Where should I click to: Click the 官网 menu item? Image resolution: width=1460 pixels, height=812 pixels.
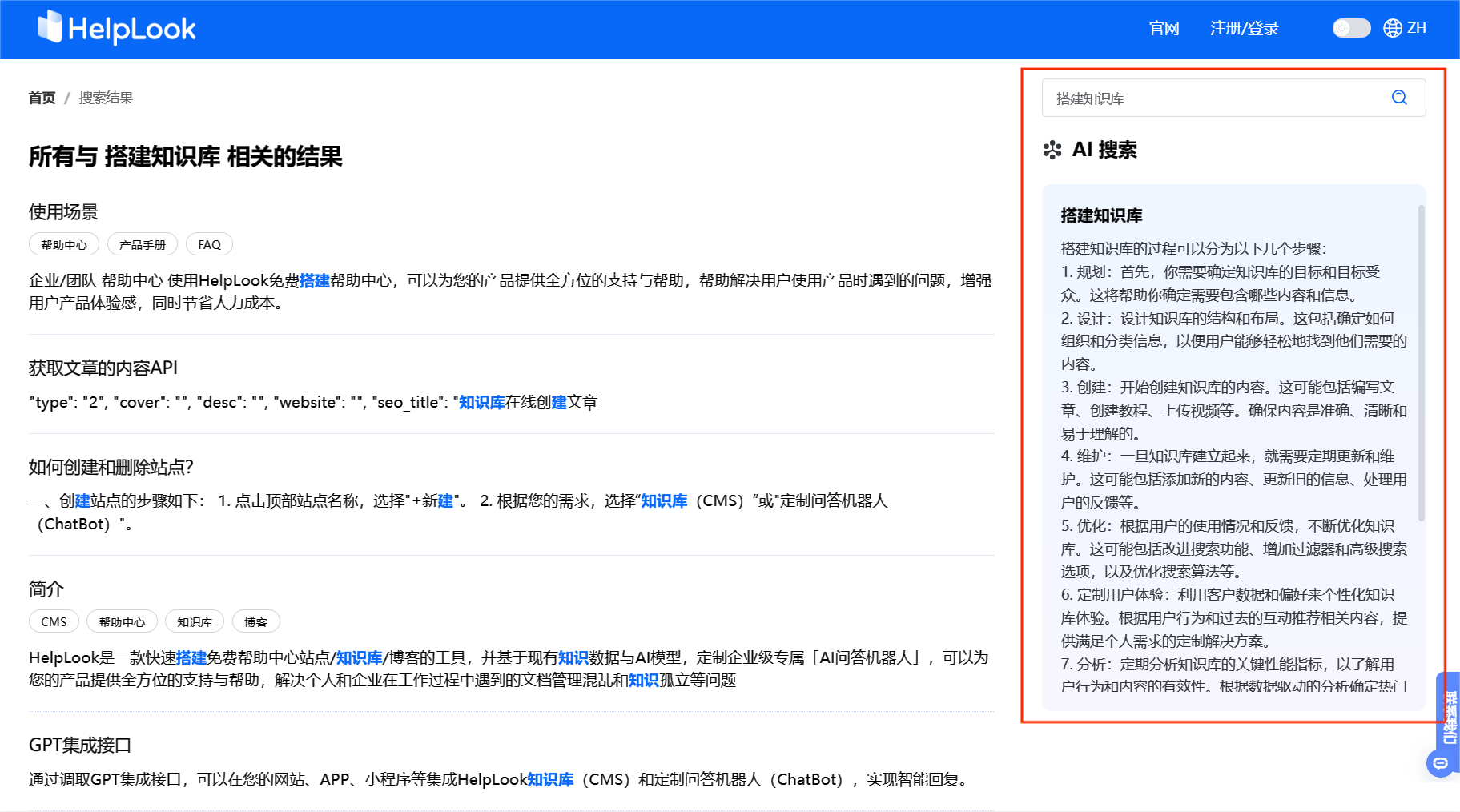[x=1164, y=28]
